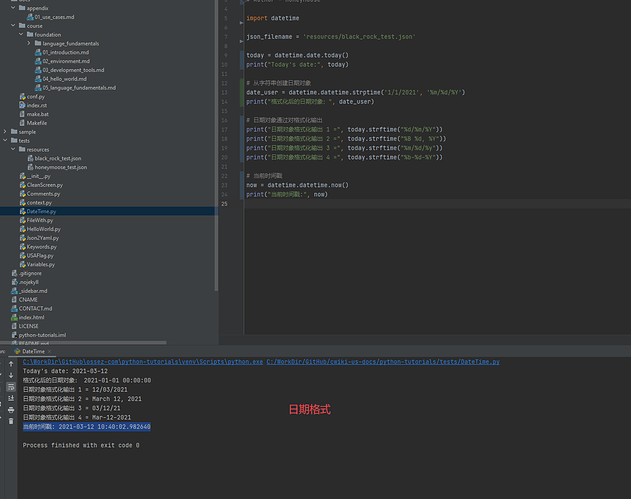Collapse the tests folder

click(x=5, y=140)
